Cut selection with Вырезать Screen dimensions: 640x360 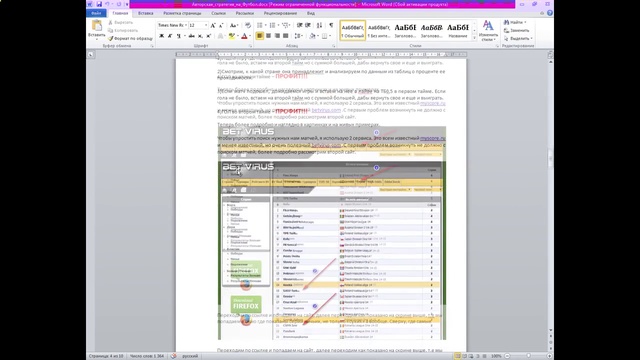pyautogui.click(x=120, y=22)
